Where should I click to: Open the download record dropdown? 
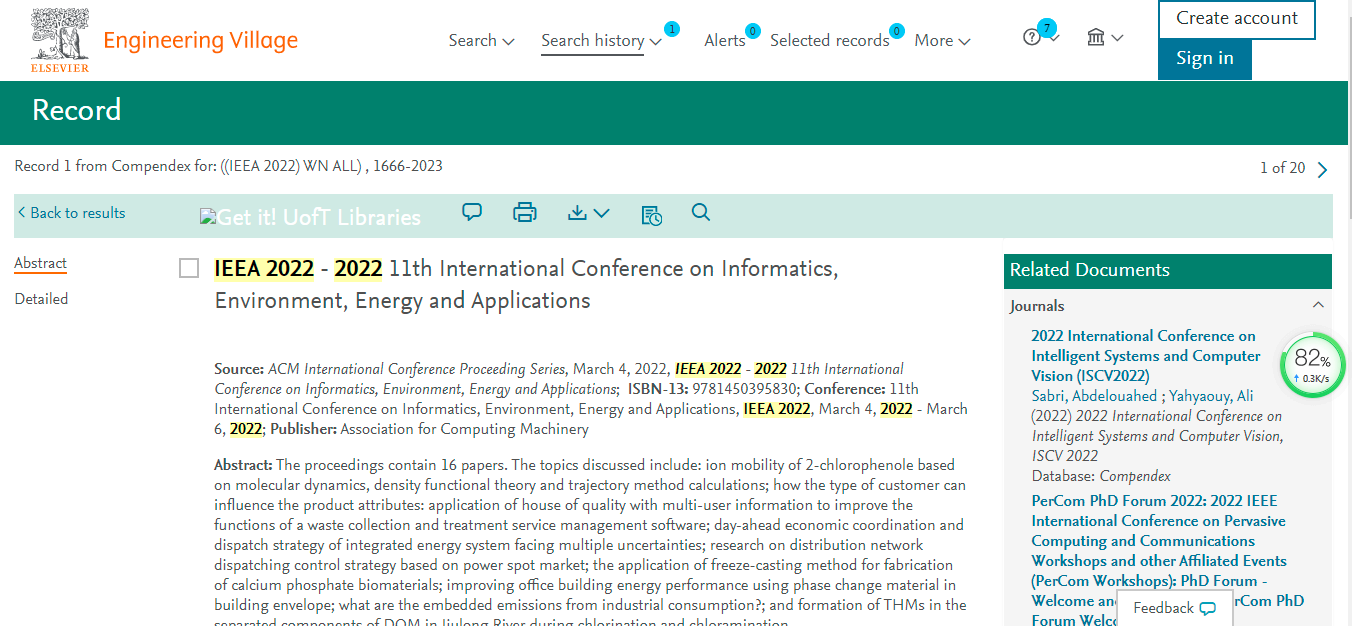[588, 212]
